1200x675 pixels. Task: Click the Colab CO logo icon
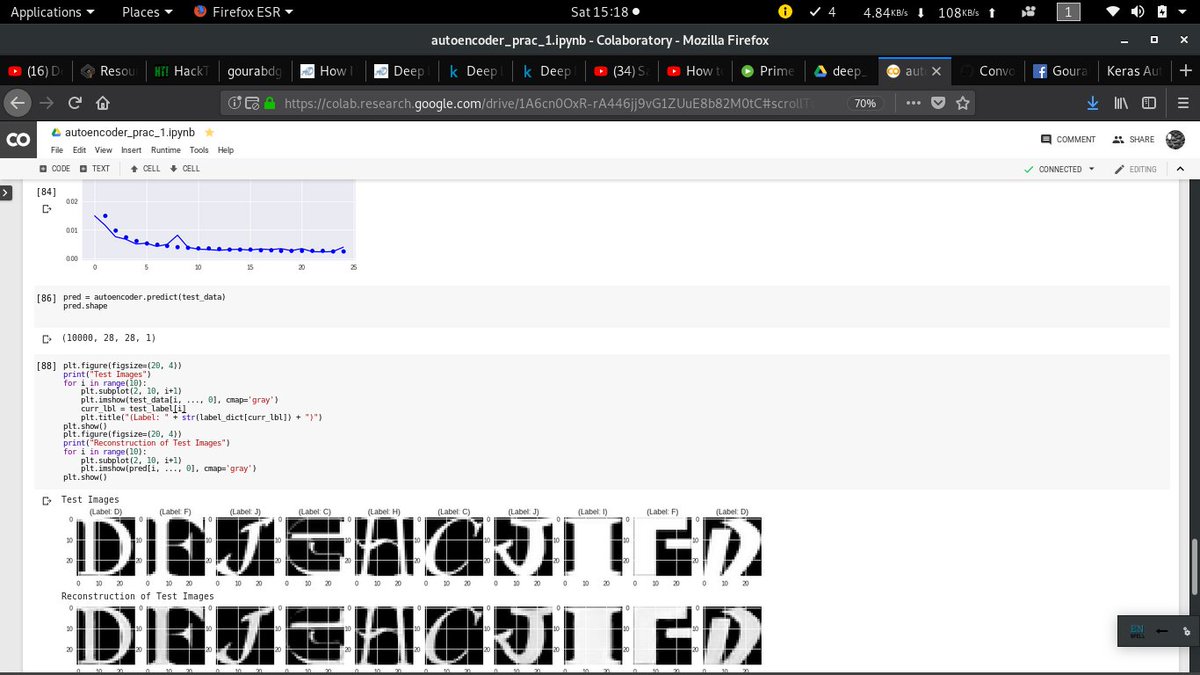click(18, 140)
